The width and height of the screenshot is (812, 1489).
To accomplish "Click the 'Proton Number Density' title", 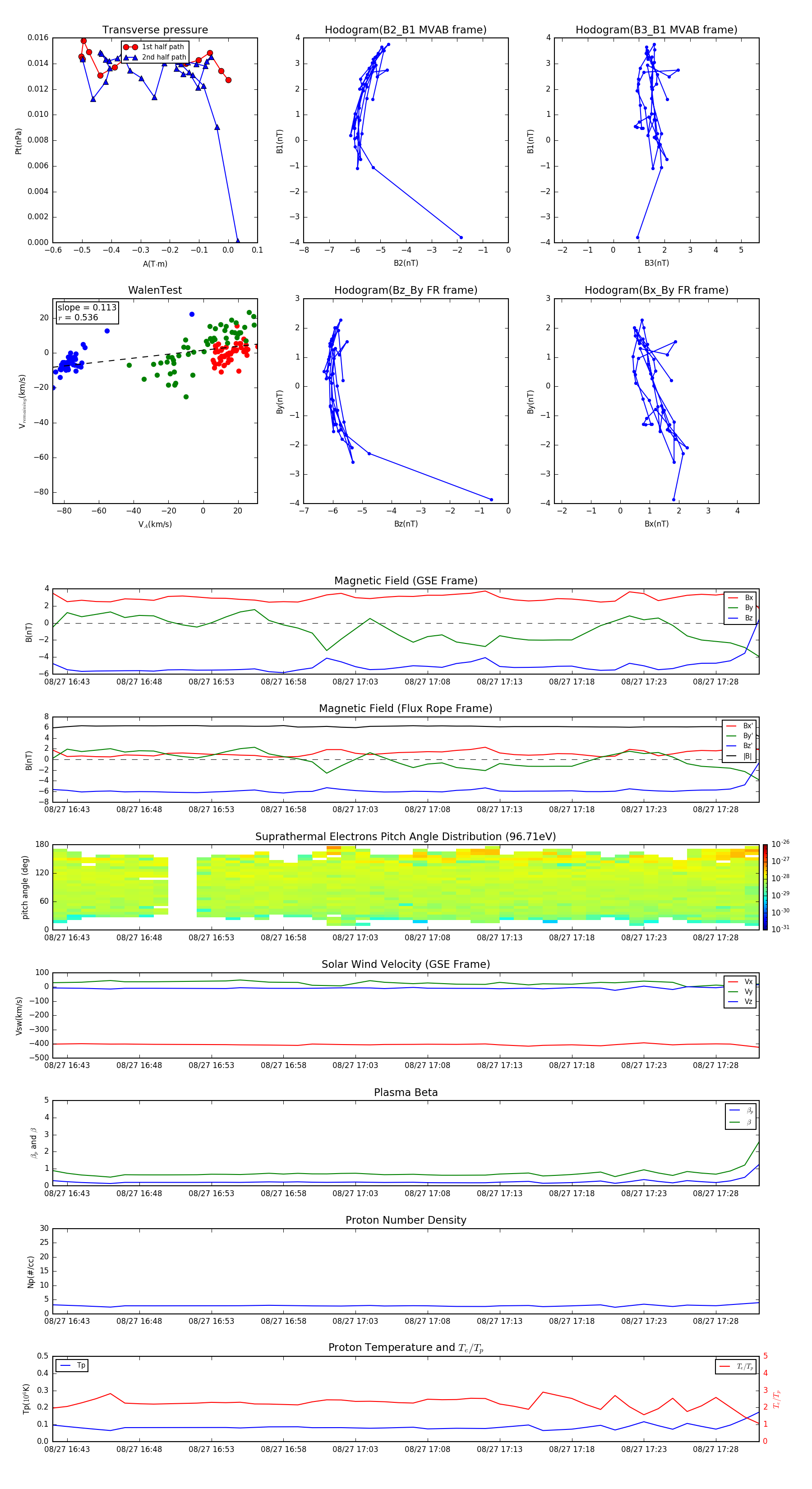I will pyautogui.click(x=406, y=1220).
